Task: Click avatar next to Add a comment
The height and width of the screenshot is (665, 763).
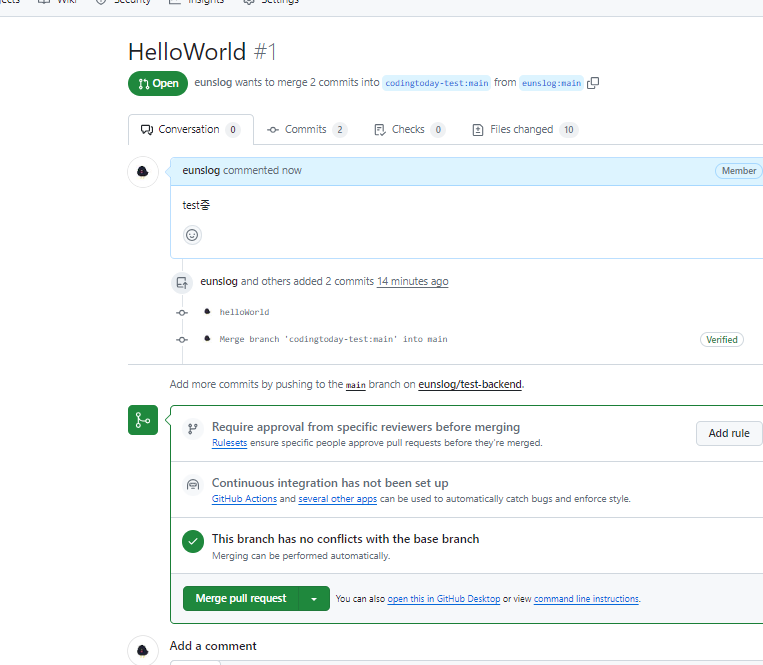Action: coord(143,650)
